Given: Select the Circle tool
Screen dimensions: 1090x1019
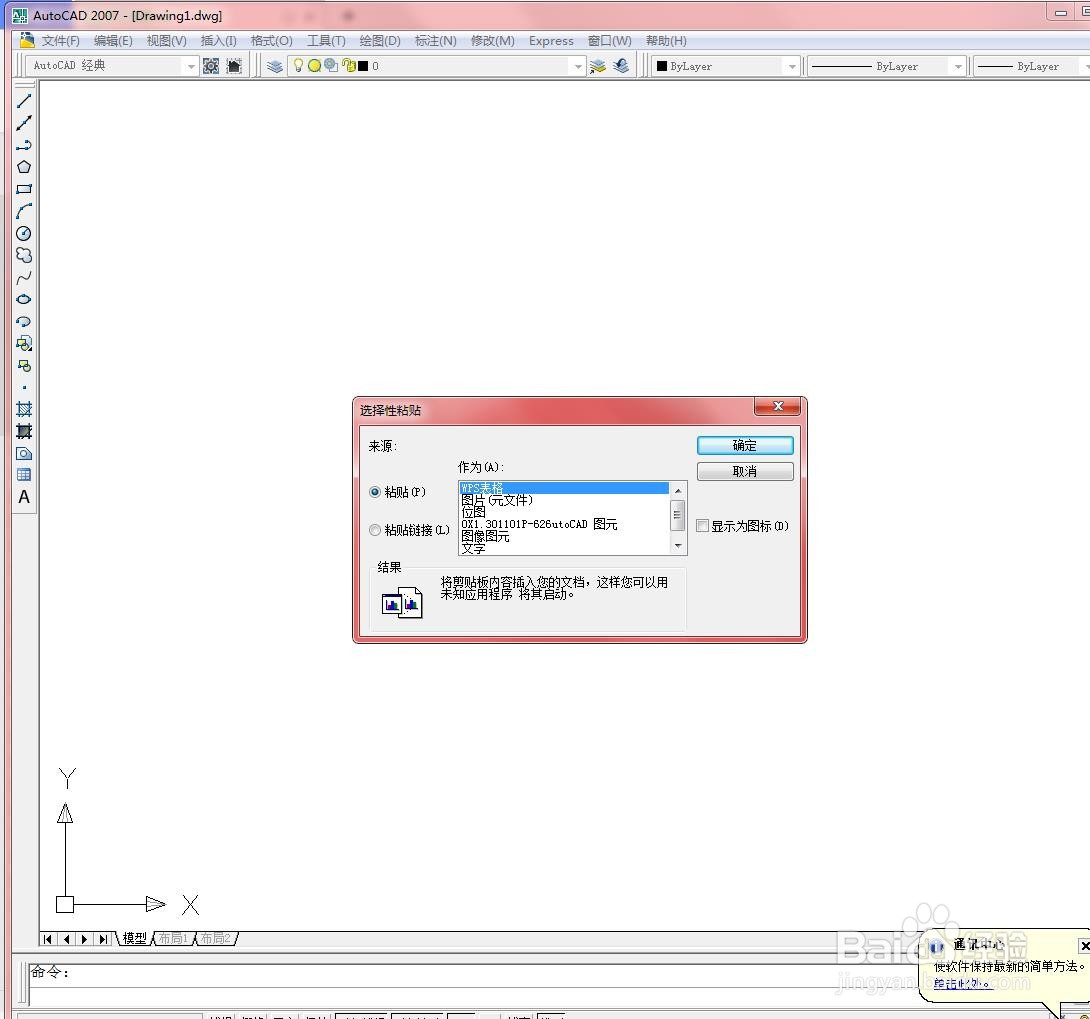Looking at the screenshot, I should [x=24, y=234].
